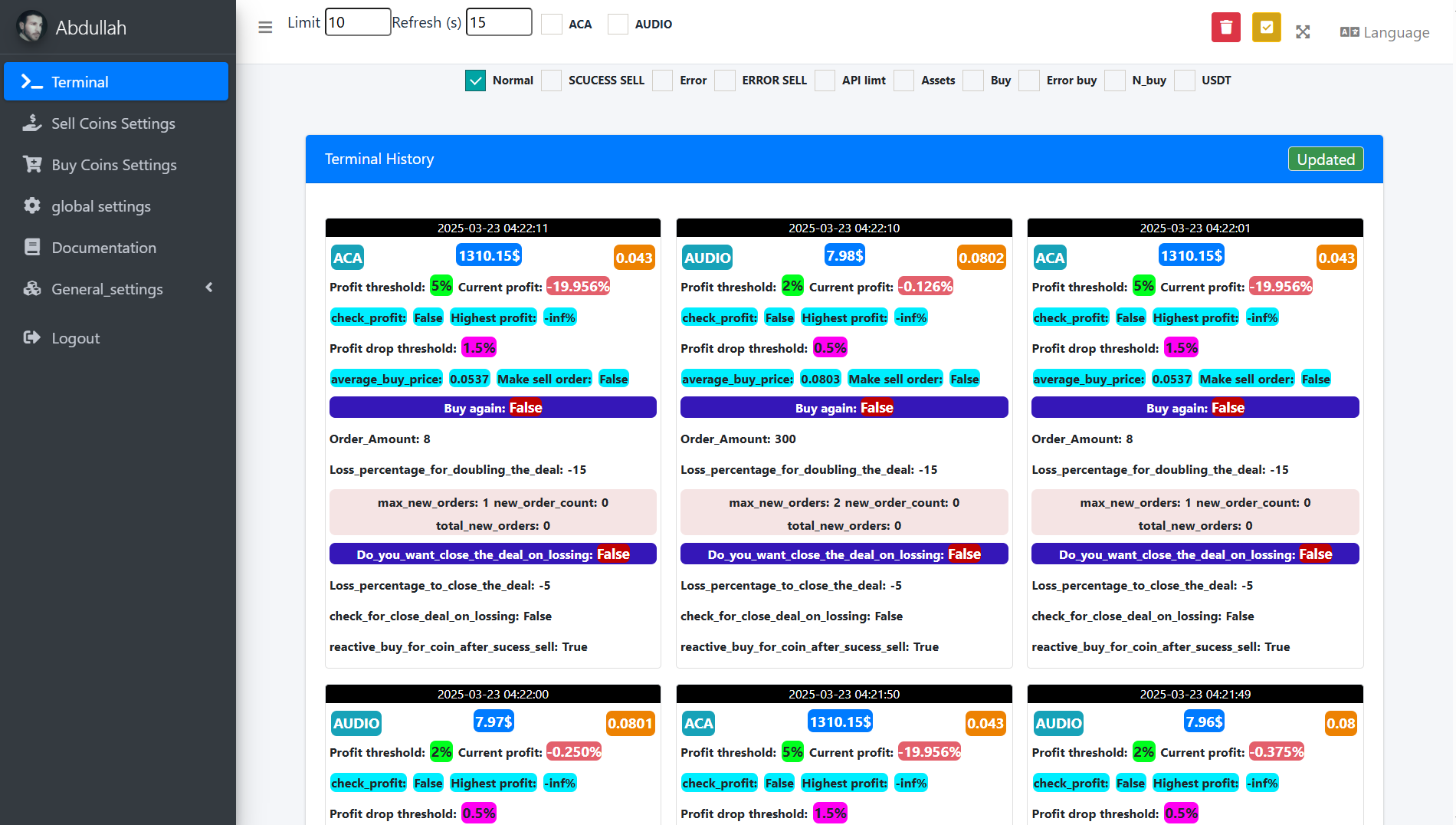This screenshot has height=825, width=1456.
Task: Click the Terminal History panel title
Action: tap(379, 159)
